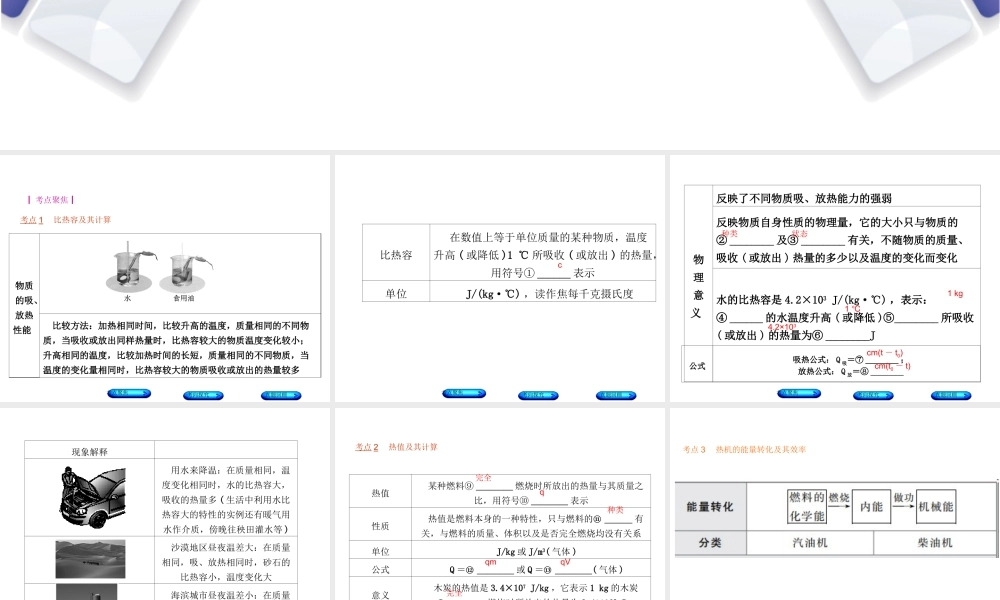Select the 现象解释 slide
This screenshot has width=1000, height=600.
(x=165, y=504)
